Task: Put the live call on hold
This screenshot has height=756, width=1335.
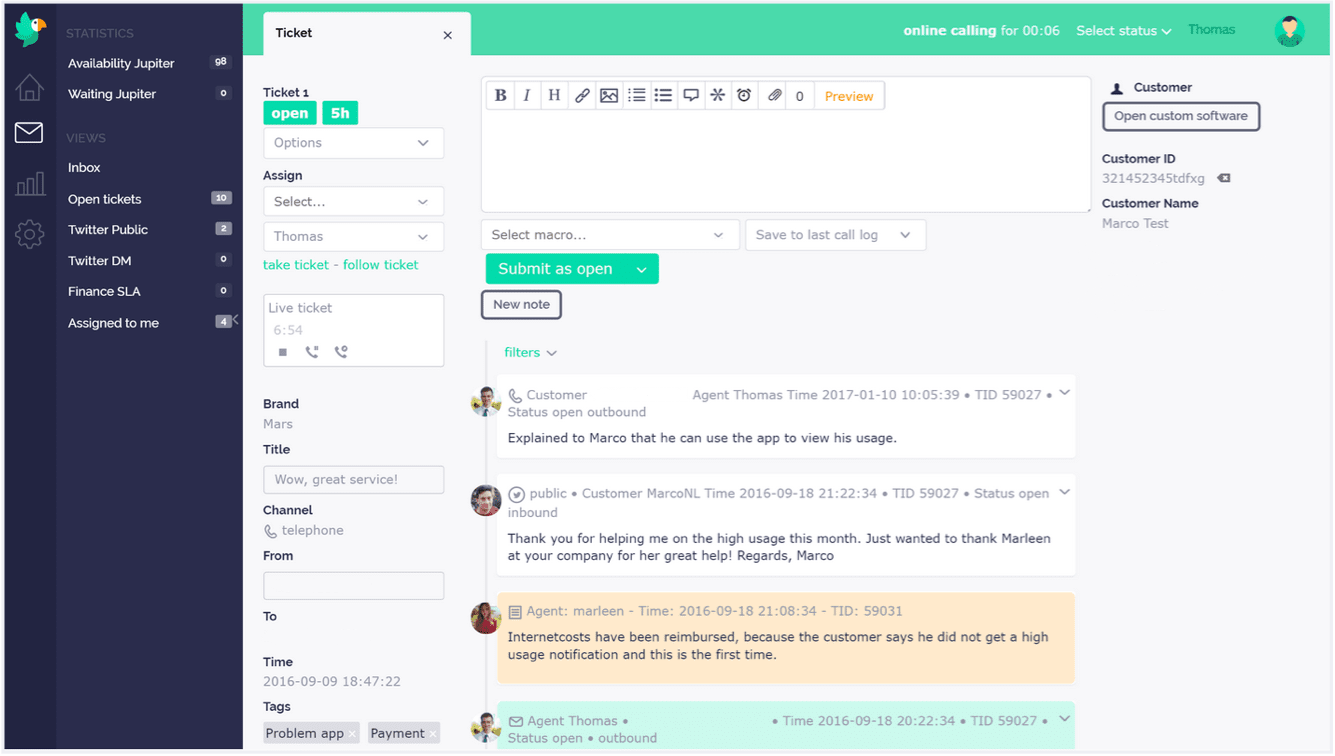Action: (x=311, y=351)
